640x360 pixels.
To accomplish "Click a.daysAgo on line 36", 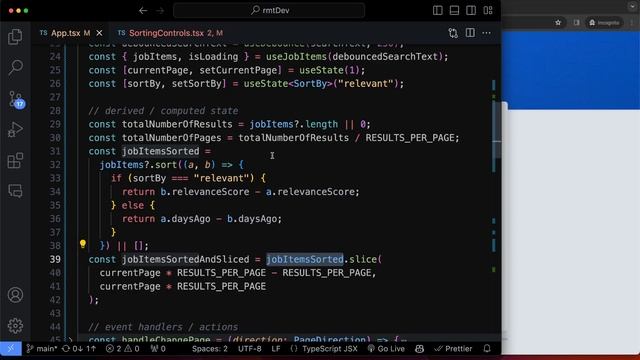I will (185, 219).
